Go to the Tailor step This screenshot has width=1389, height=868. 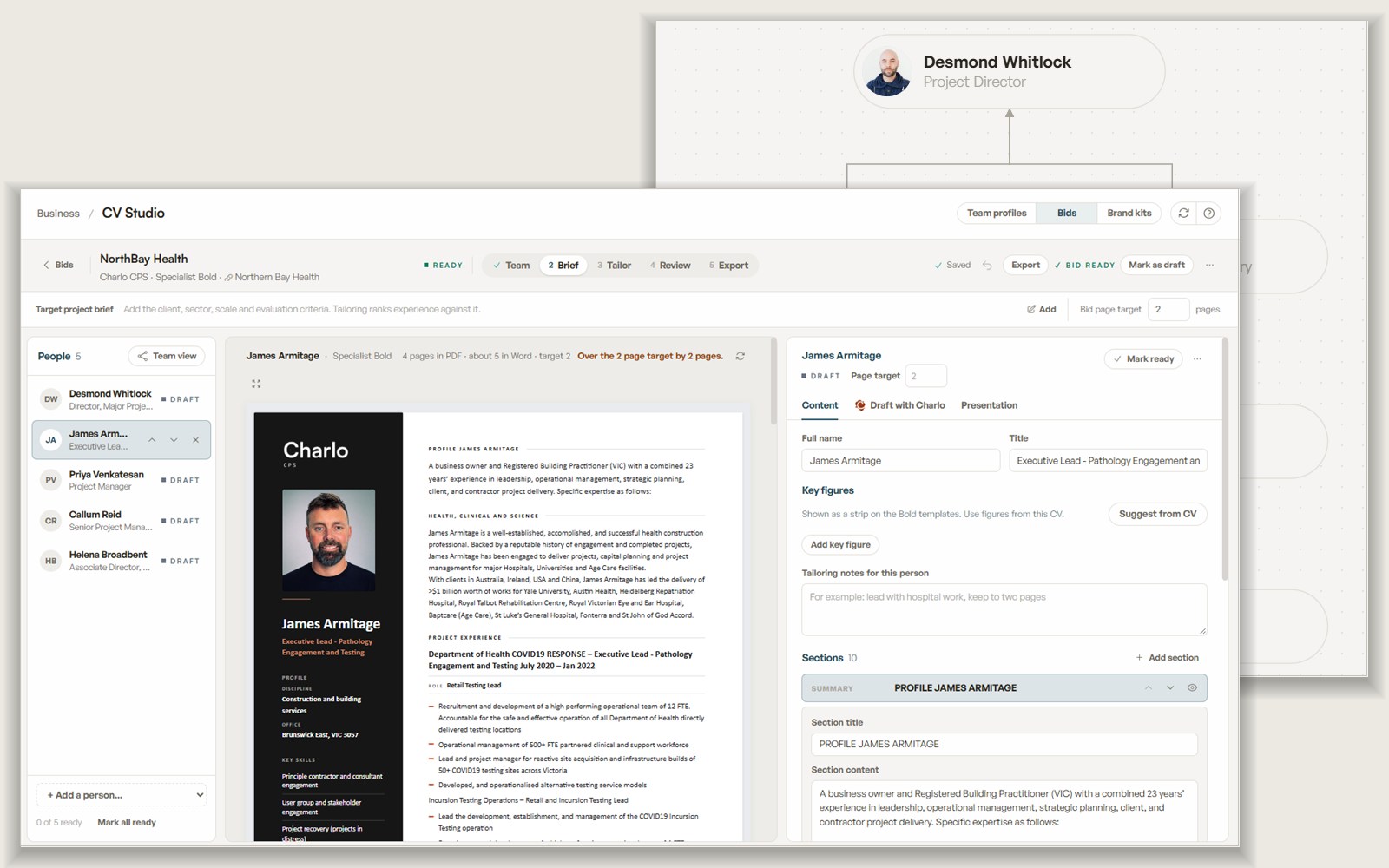coord(614,266)
